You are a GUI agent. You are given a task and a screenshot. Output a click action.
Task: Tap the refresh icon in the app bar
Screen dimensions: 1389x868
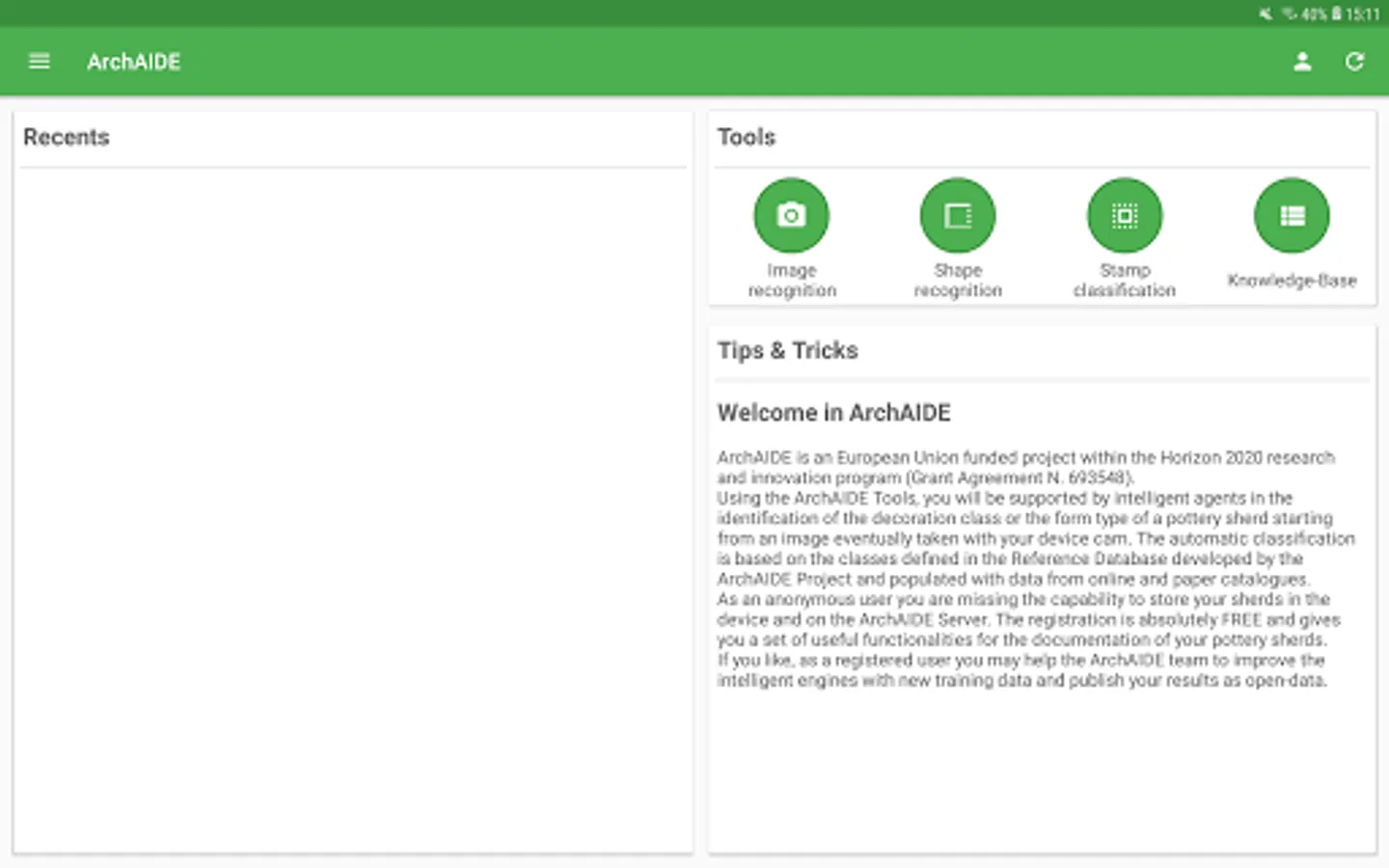(1354, 62)
